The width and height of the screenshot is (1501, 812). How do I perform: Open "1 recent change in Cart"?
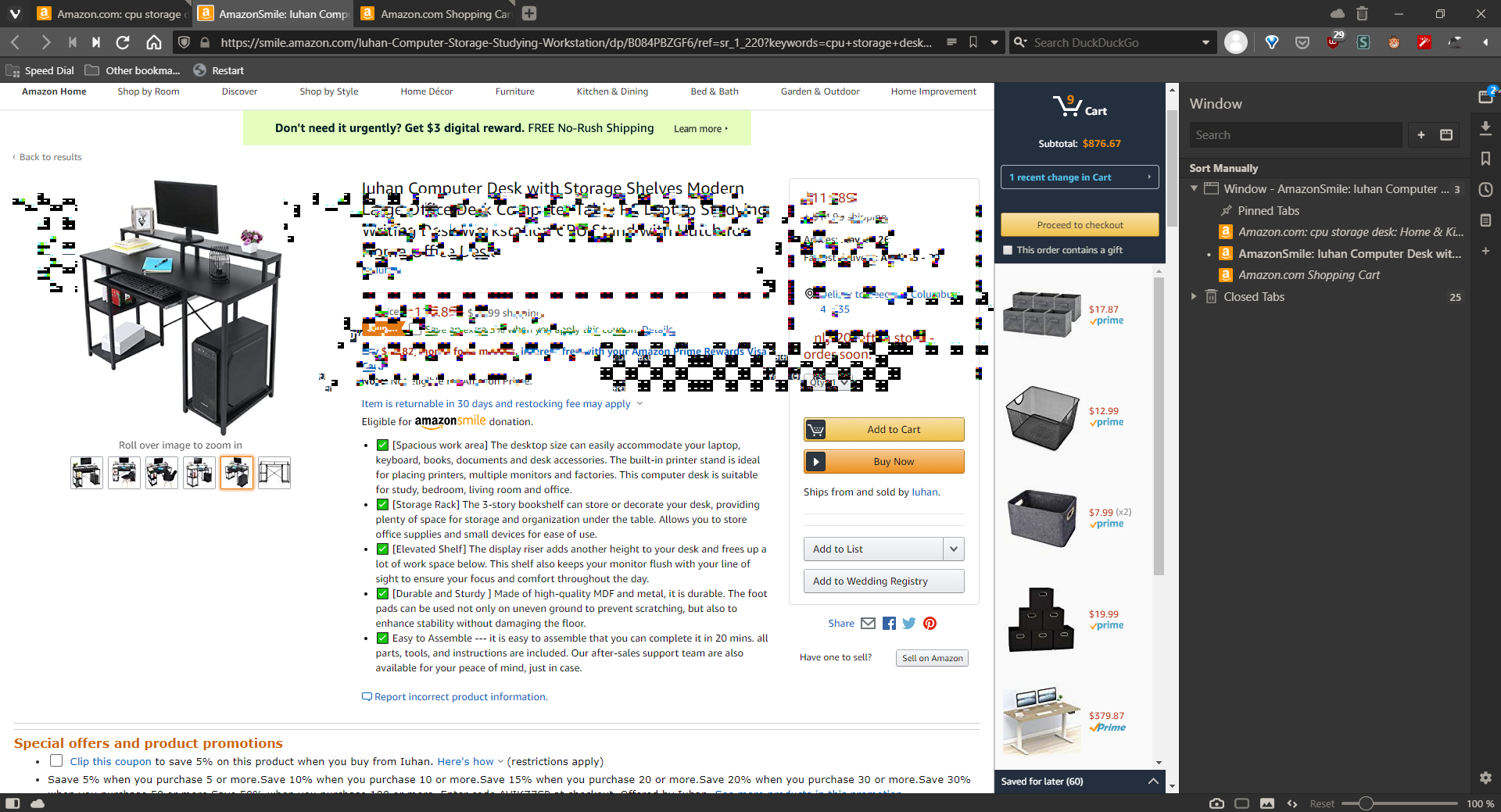tap(1080, 177)
